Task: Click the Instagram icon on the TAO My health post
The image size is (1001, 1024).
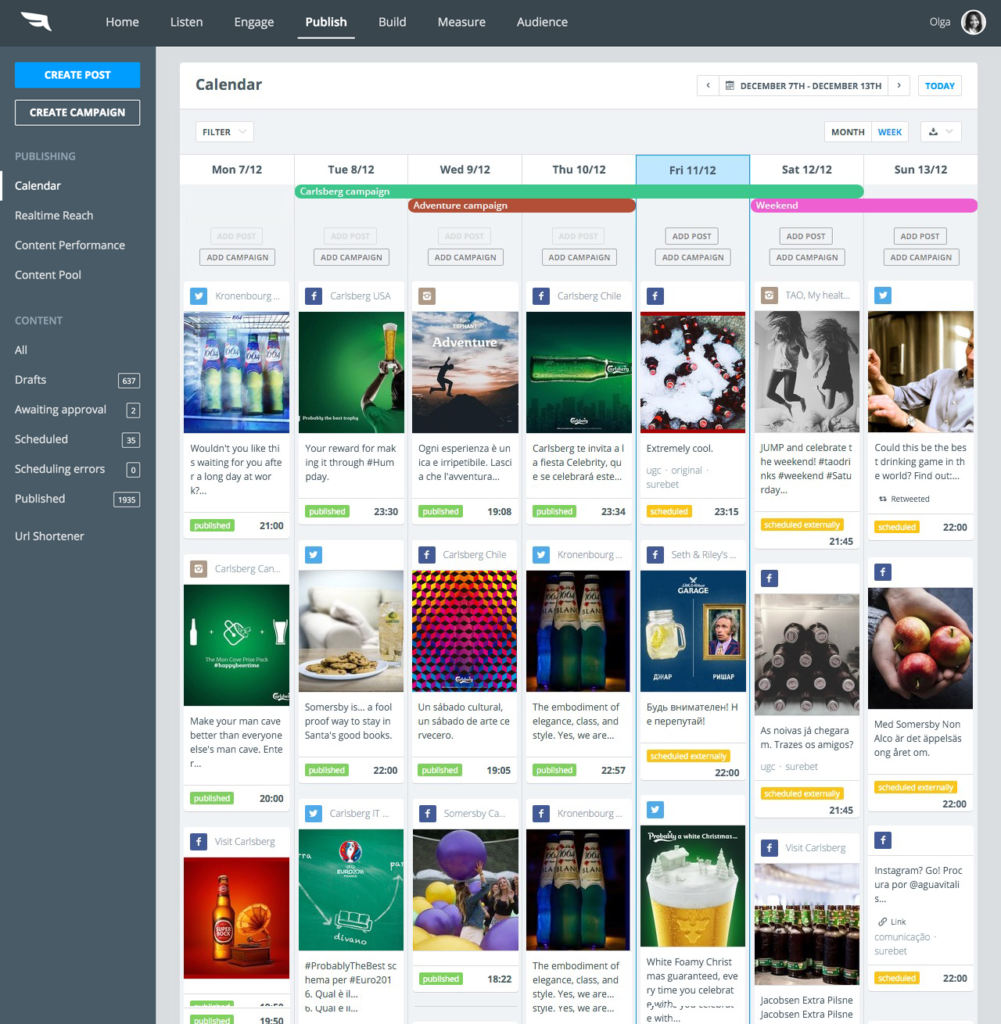Action: [x=769, y=295]
